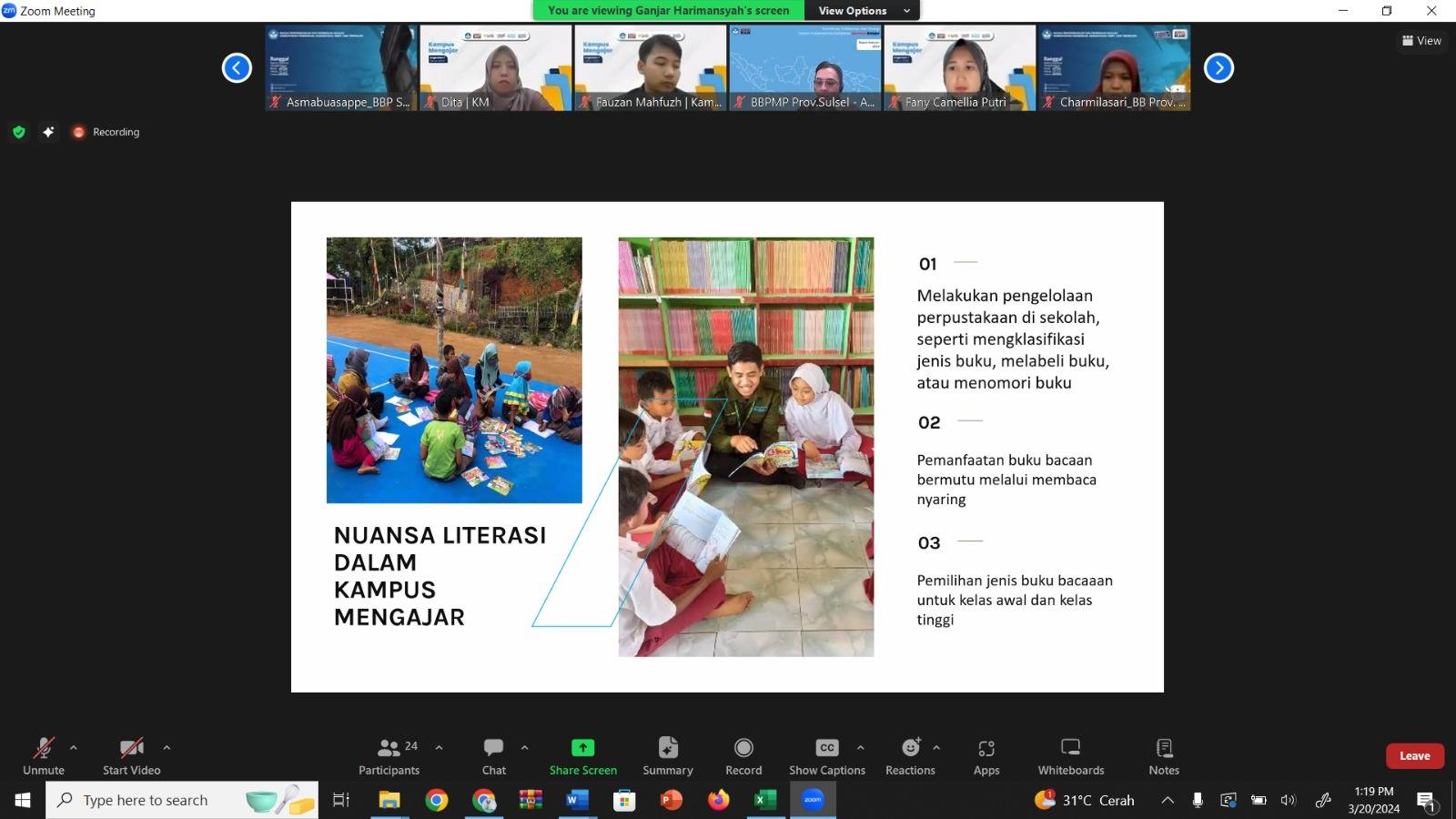Start recording with the Record icon
The image size is (1456, 819).
click(x=743, y=756)
